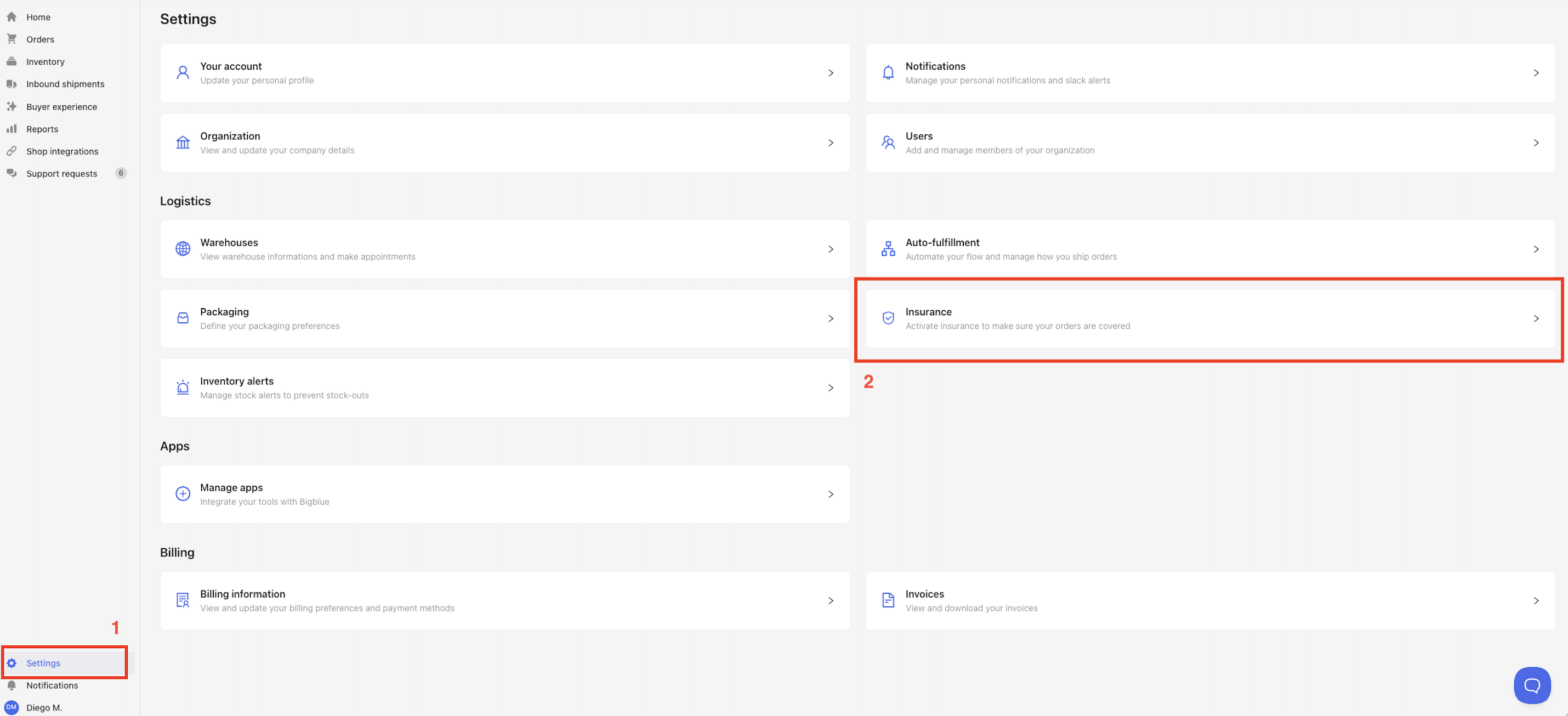Viewport: 1568px width, 716px height.
Task: Click the Packaging box icon
Action: (183, 319)
